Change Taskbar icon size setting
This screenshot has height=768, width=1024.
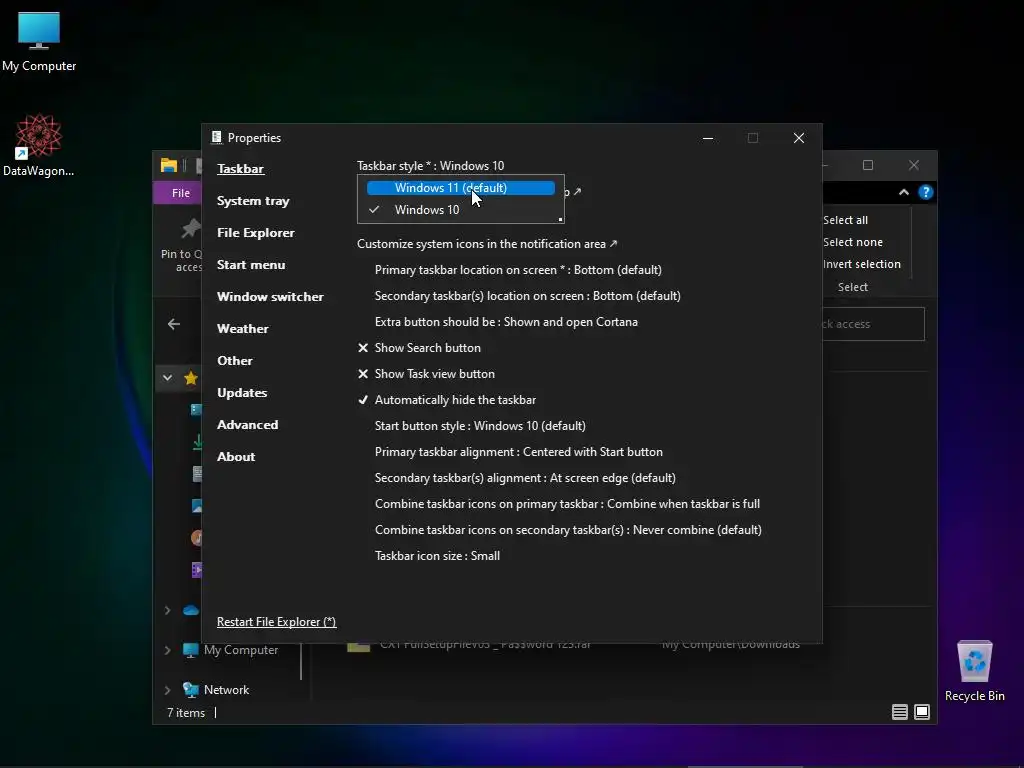coord(437,556)
